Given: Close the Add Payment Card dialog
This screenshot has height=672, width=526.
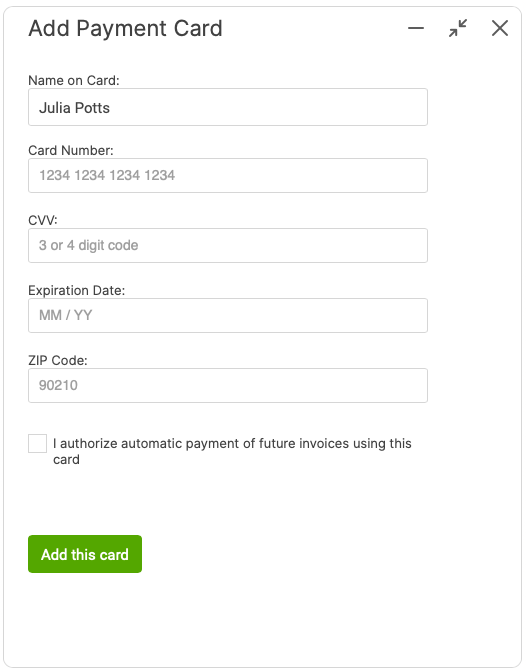Looking at the screenshot, I should point(500,28).
